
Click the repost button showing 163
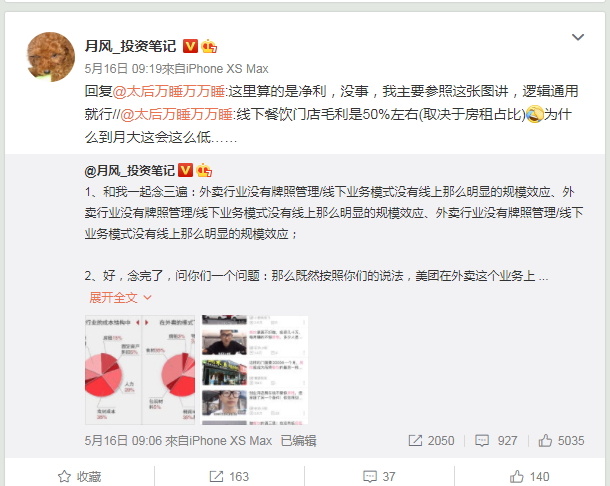point(229,477)
